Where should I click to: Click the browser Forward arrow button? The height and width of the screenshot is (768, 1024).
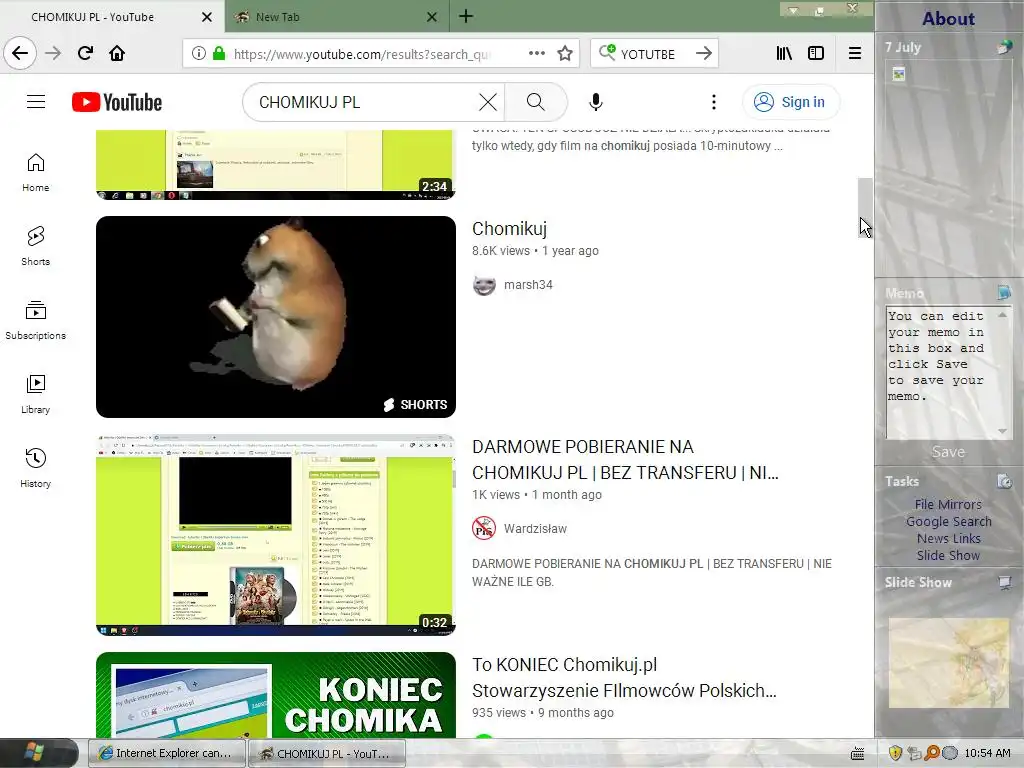pyautogui.click(x=53, y=53)
